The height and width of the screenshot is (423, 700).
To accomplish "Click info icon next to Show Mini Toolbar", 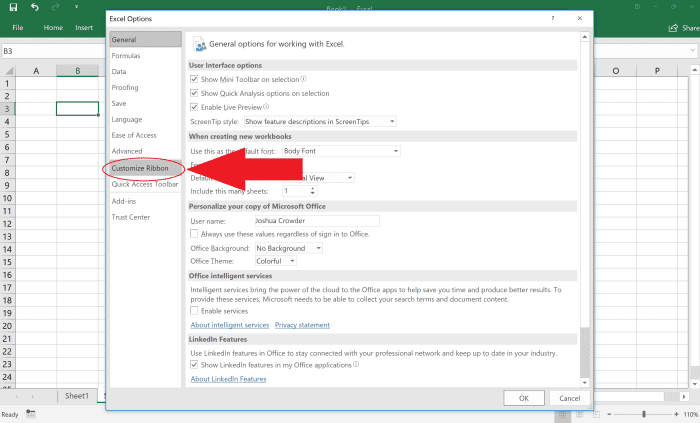I will click(x=304, y=79).
